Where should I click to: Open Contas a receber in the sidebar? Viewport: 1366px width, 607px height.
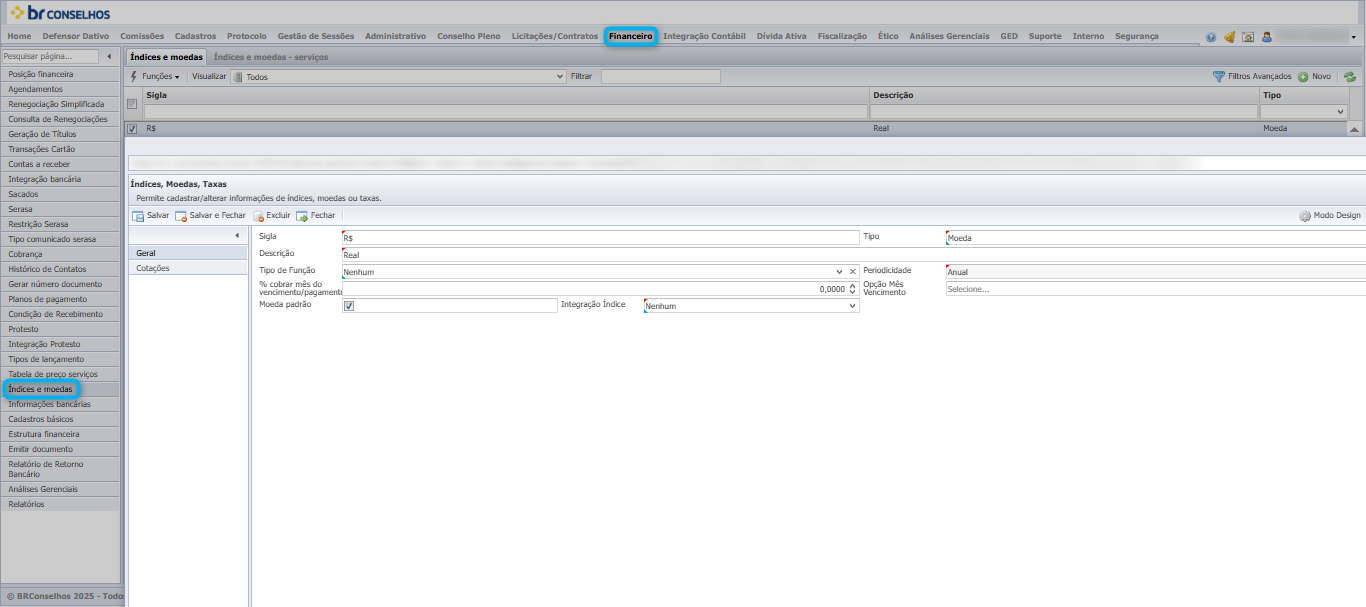click(60, 164)
